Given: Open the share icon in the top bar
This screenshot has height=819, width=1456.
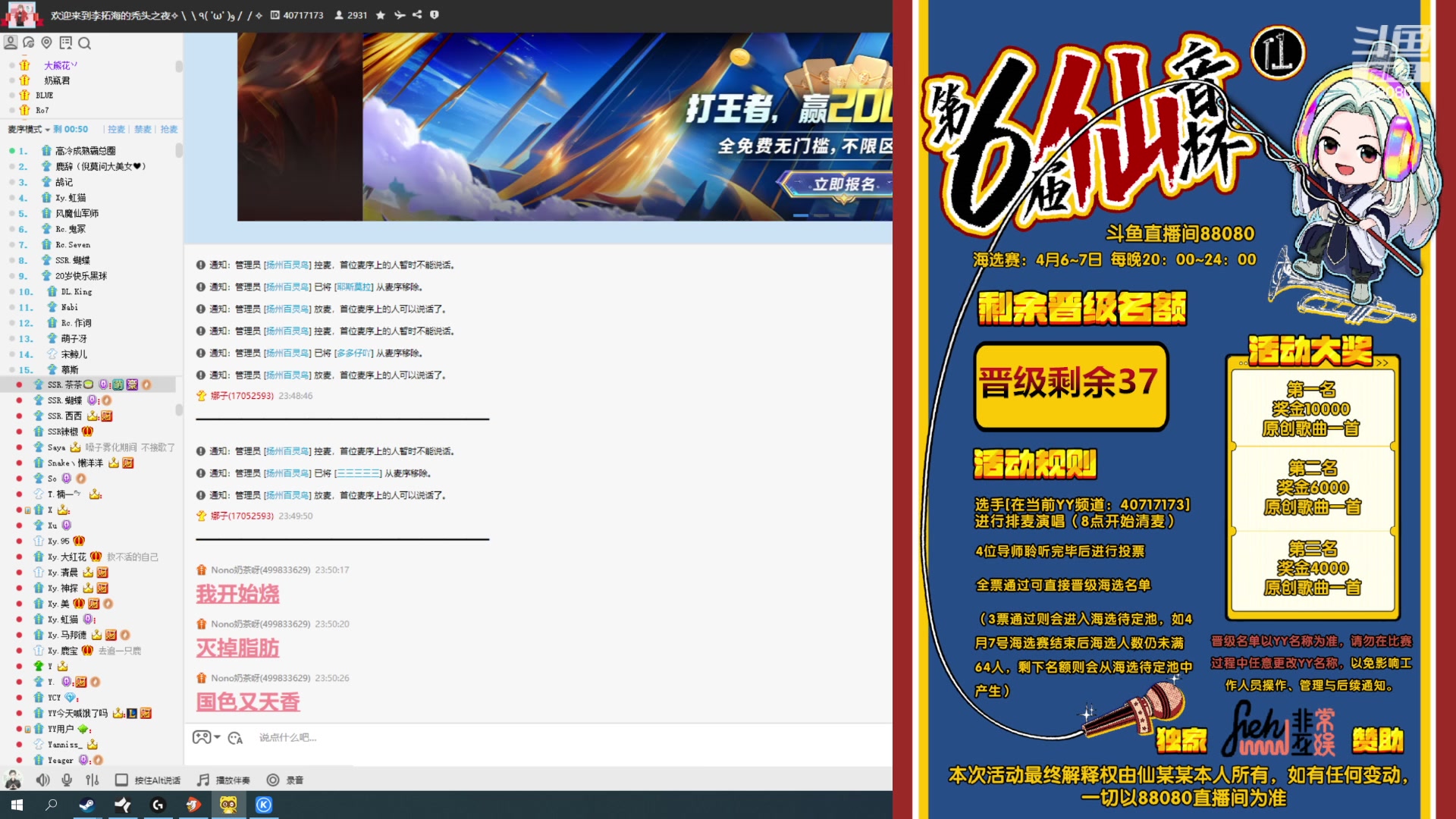Looking at the screenshot, I should (417, 15).
